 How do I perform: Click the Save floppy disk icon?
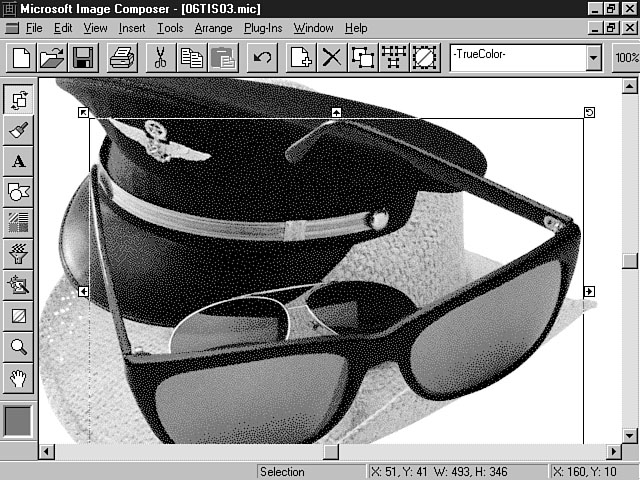pyautogui.click(x=82, y=57)
